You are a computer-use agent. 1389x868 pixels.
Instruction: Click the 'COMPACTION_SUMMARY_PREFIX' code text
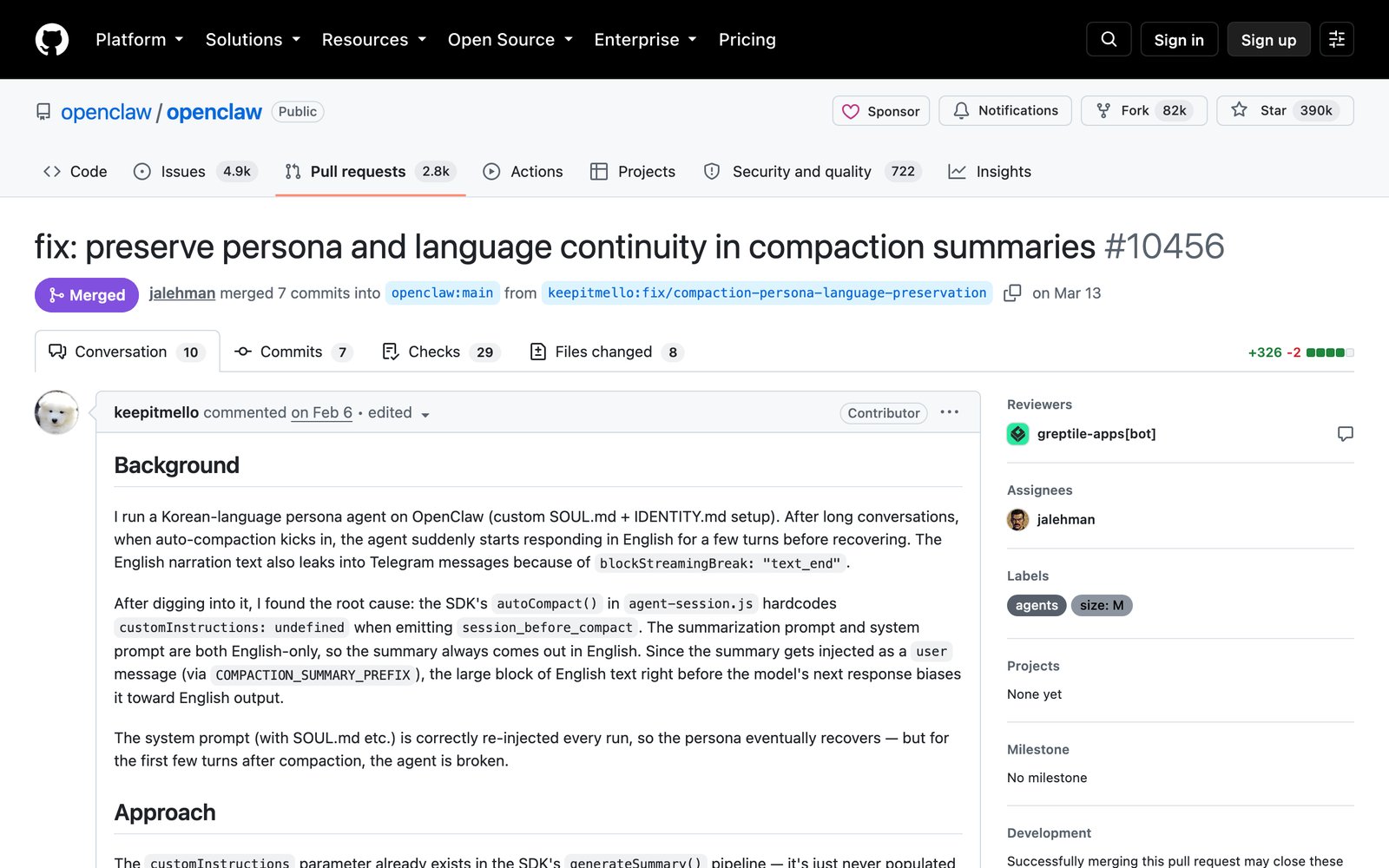pos(313,675)
